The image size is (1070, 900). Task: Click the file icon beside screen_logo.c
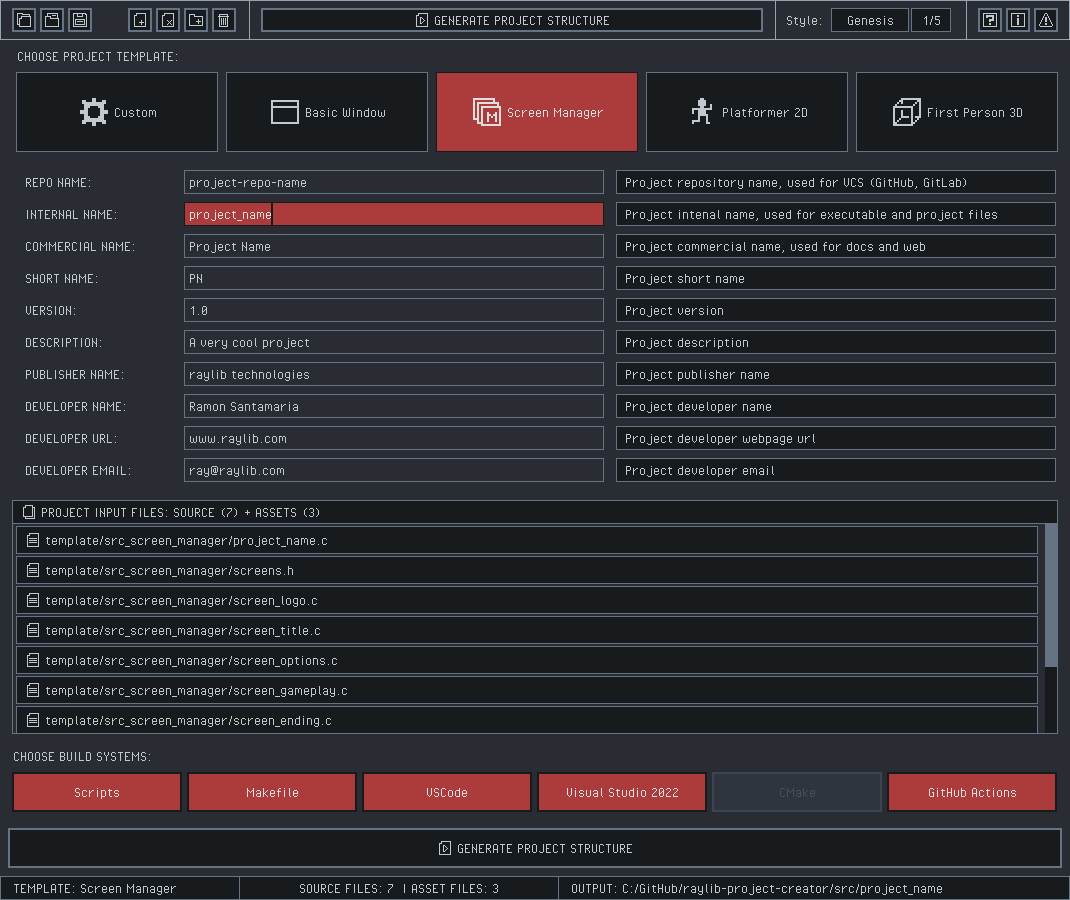coord(32,600)
